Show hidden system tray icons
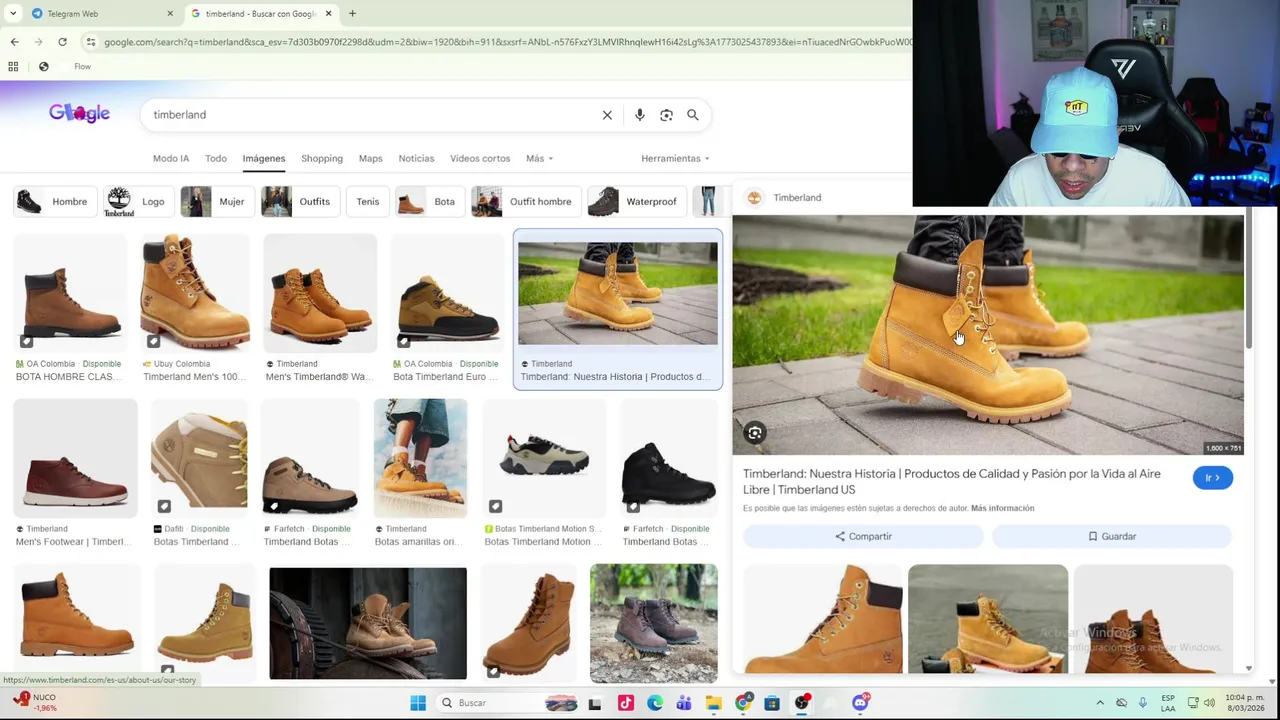 tap(1100, 703)
